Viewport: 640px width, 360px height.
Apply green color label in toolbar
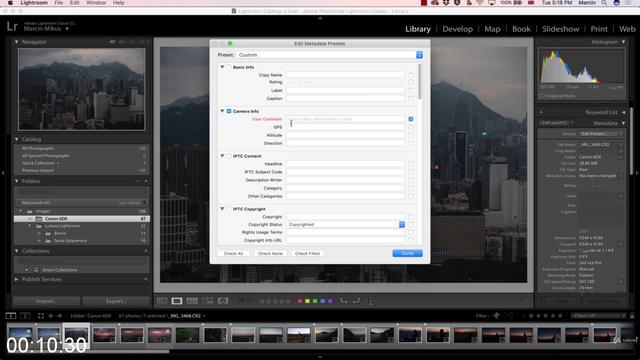315,301
